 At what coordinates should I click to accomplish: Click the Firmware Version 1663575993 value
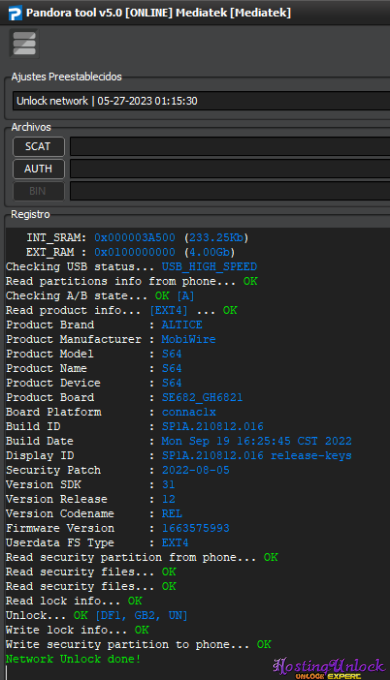196,528
